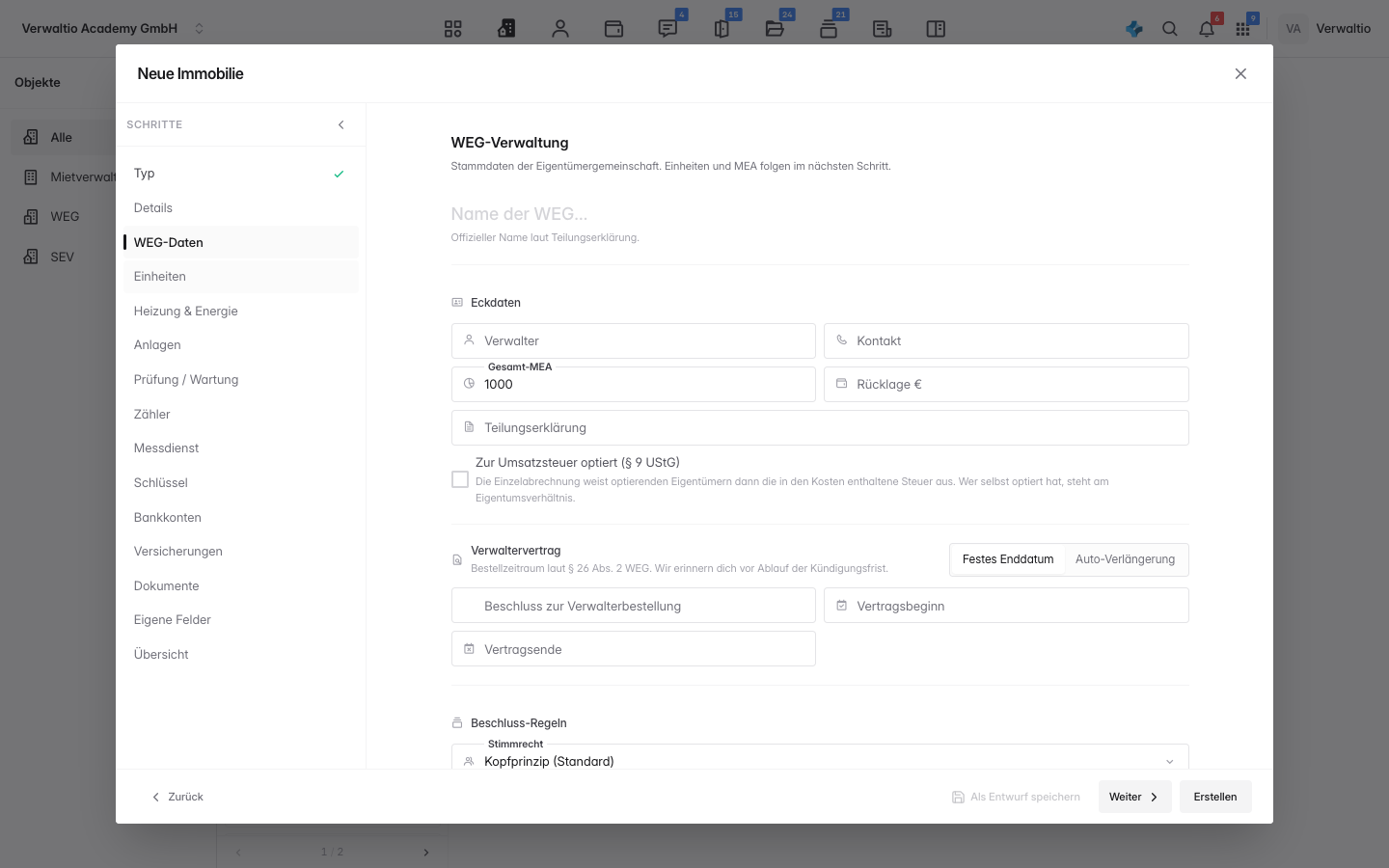Open the wallet icon in top navigation

pyautogui.click(x=613, y=29)
